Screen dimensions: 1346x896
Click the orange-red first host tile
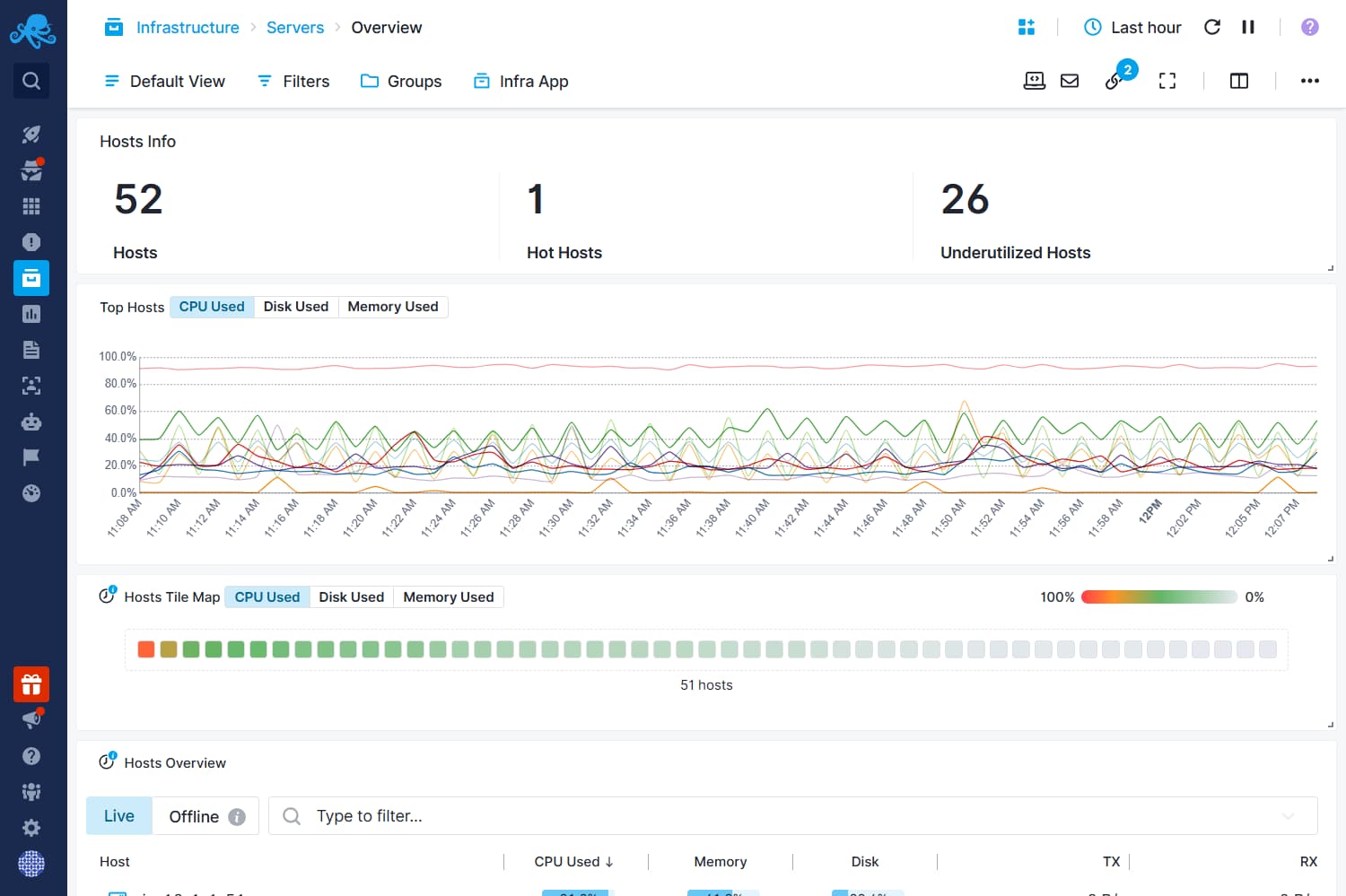click(146, 649)
